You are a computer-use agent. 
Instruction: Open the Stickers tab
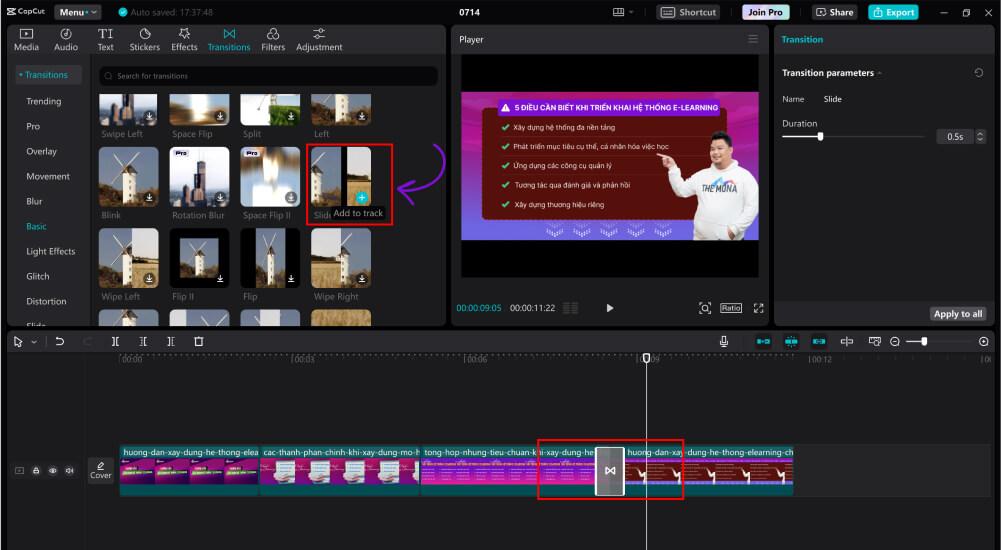click(x=145, y=40)
